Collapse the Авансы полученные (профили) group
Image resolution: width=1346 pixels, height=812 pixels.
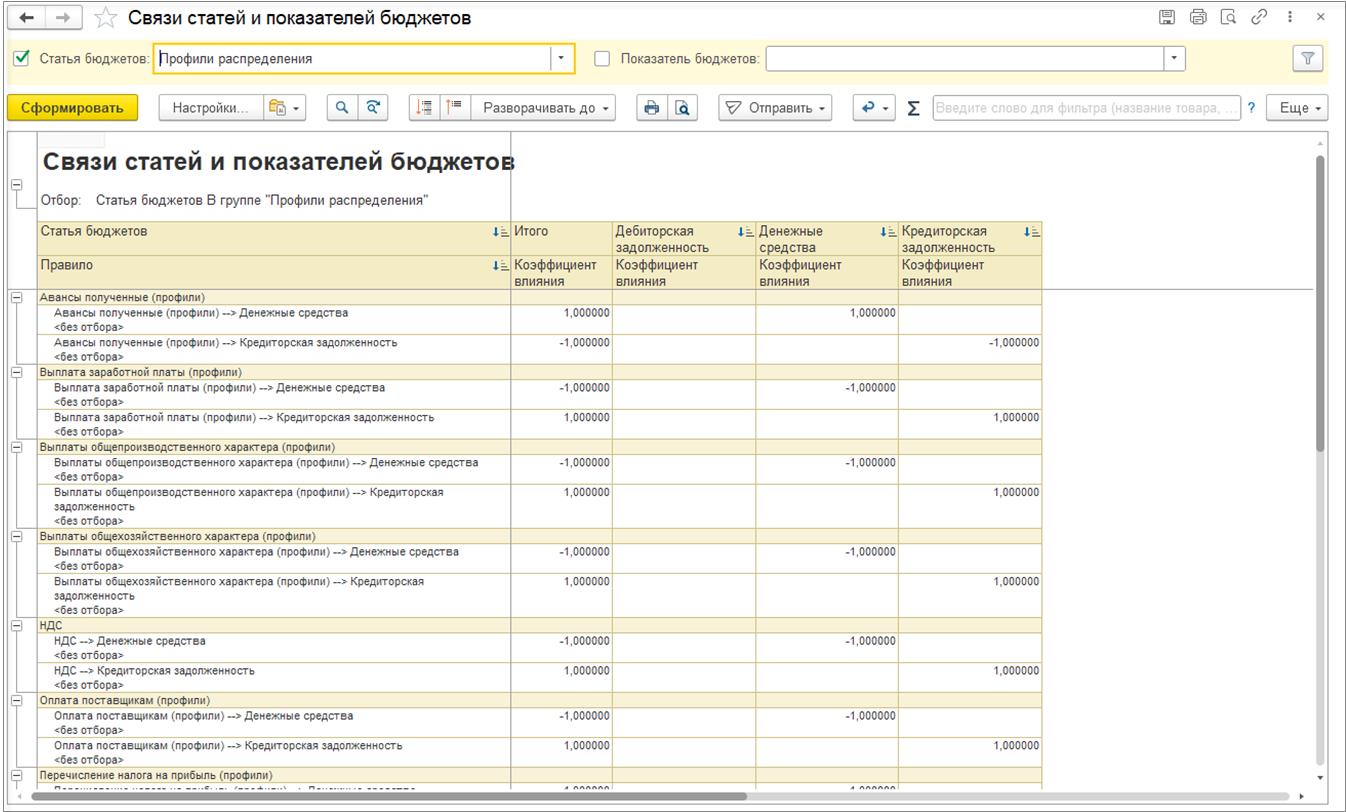tap(16, 297)
